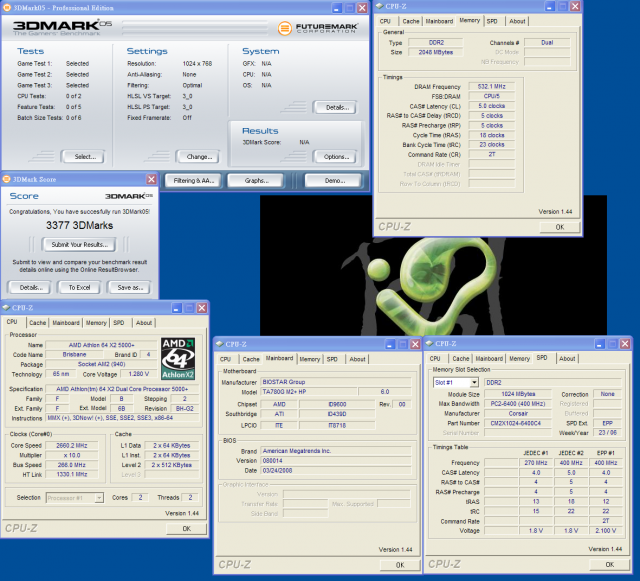Screen dimensions: 640x581
Task: Click the CPU-Z Memory window title icon
Action: (x=379, y=6)
